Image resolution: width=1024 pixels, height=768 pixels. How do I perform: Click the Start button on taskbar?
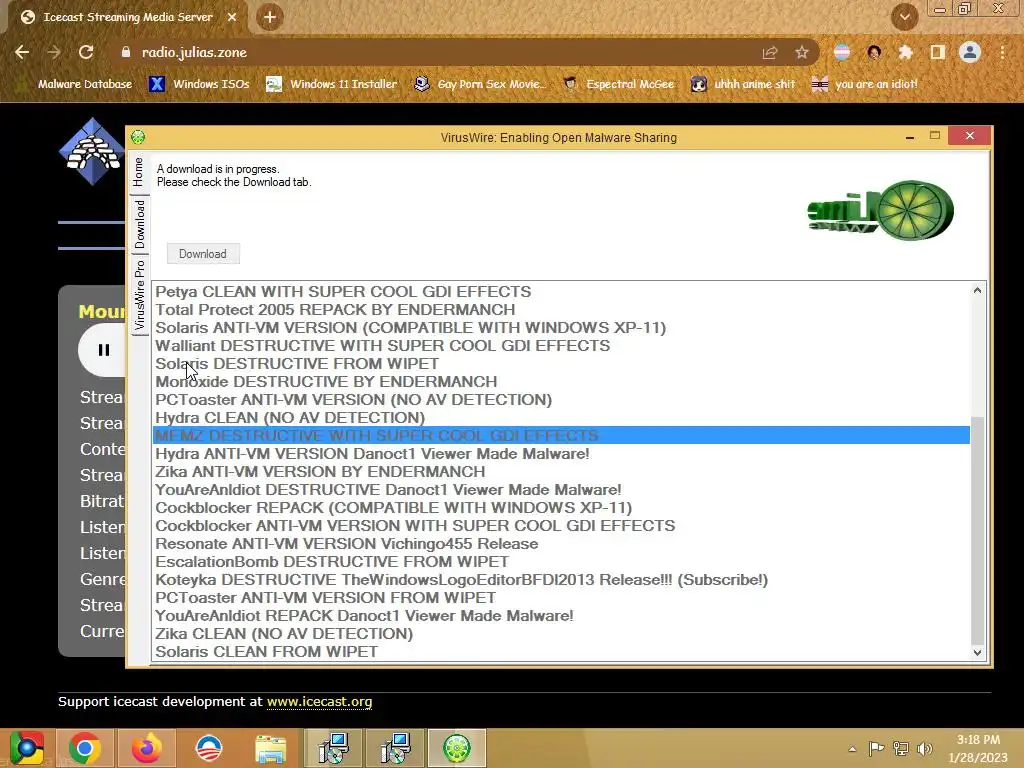(x=27, y=748)
